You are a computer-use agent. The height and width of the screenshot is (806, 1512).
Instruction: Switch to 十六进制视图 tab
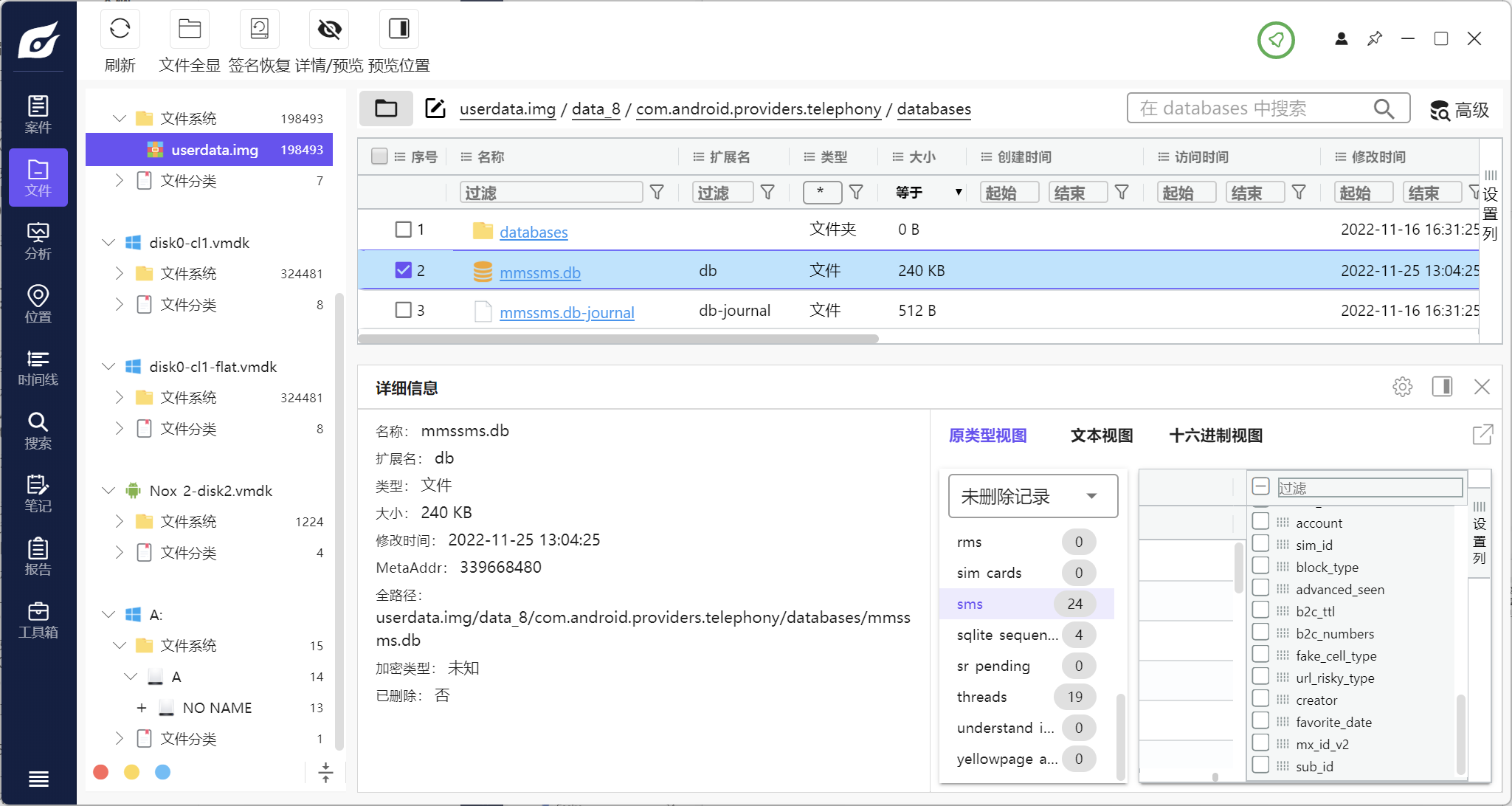[x=1216, y=435]
